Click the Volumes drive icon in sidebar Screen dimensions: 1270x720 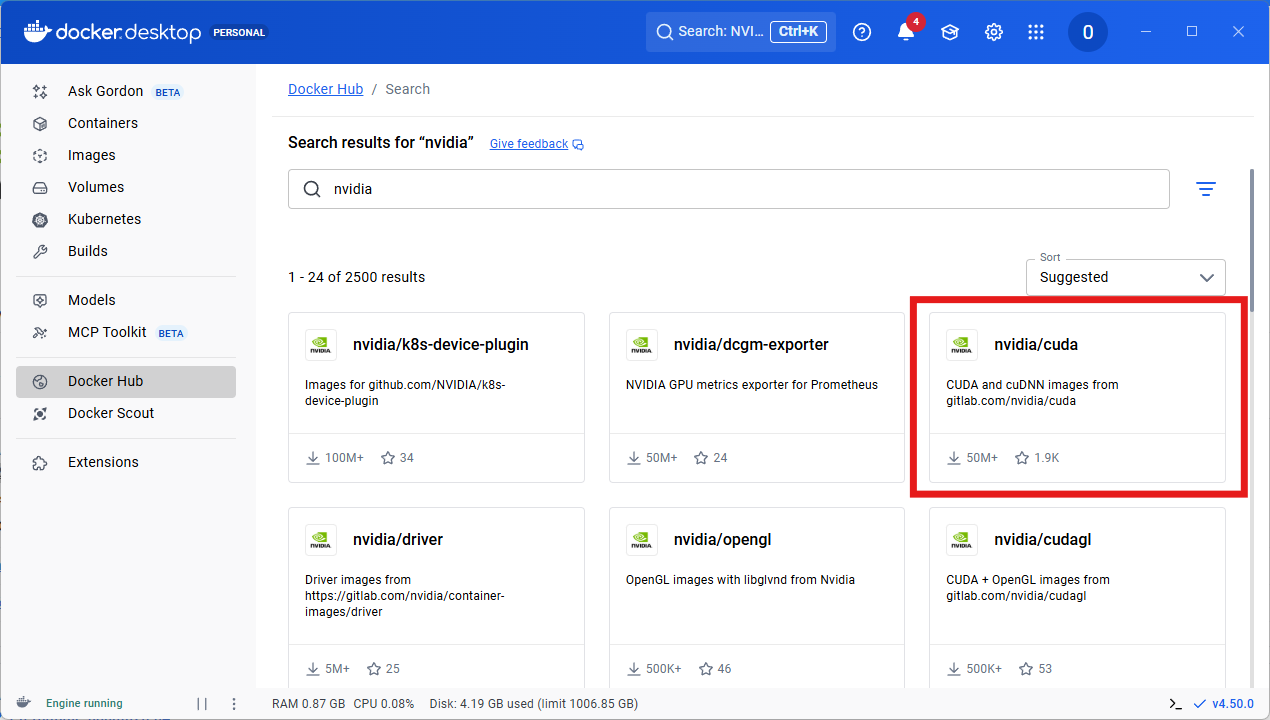tap(40, 187)
